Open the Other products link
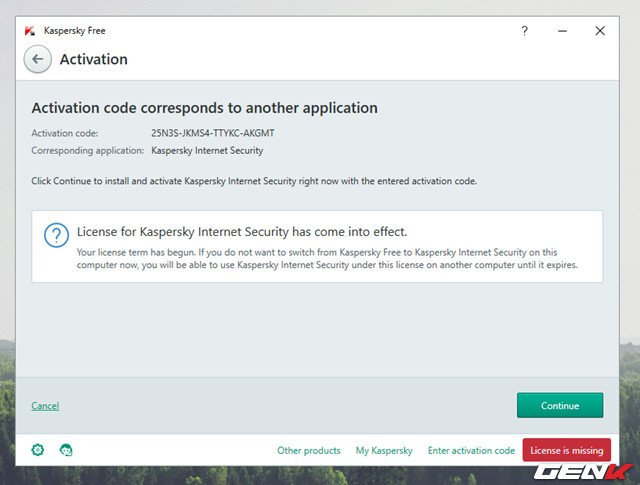 coord(309,450)
